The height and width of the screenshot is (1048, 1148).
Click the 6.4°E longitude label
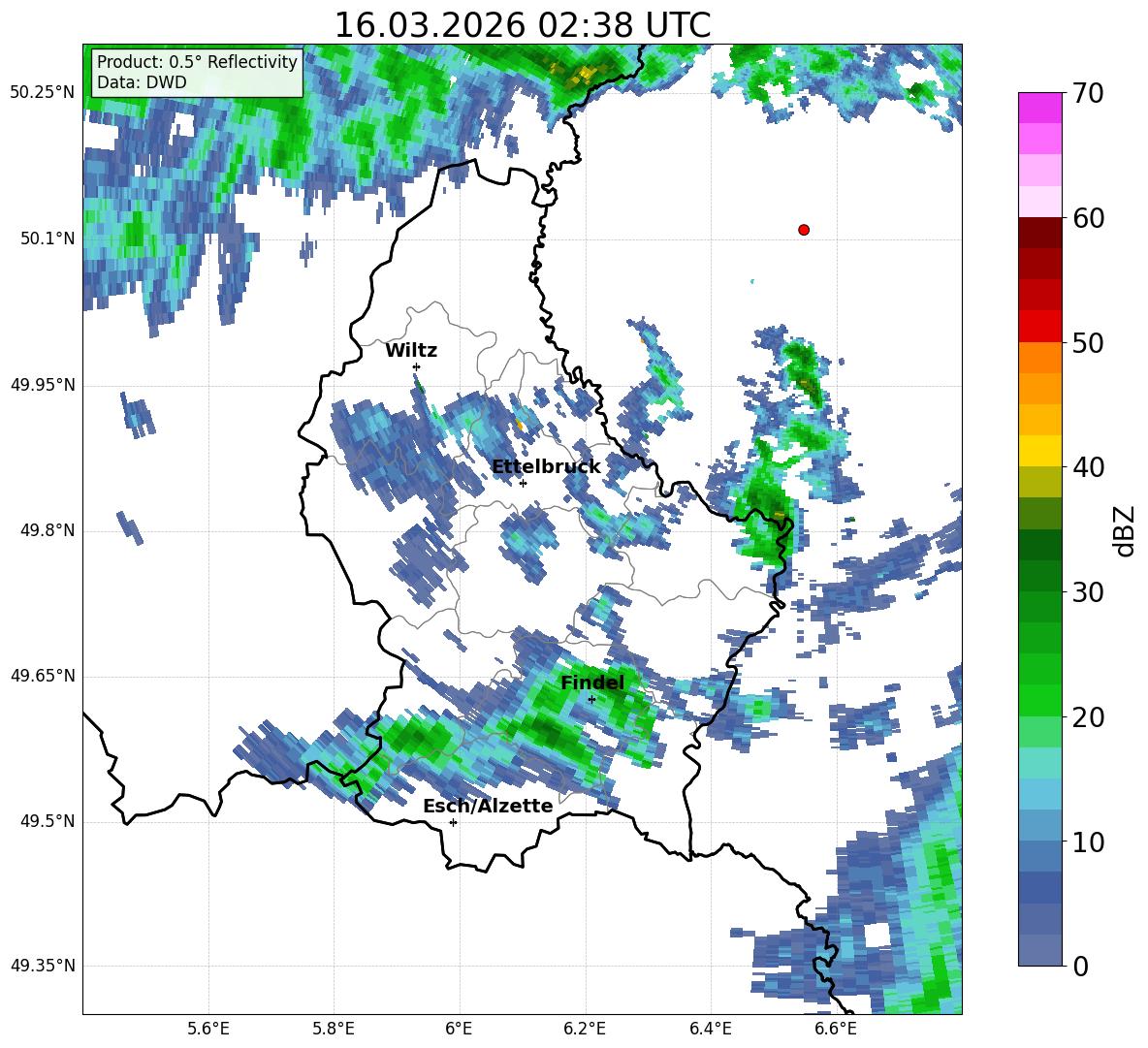coord(710,1029)
